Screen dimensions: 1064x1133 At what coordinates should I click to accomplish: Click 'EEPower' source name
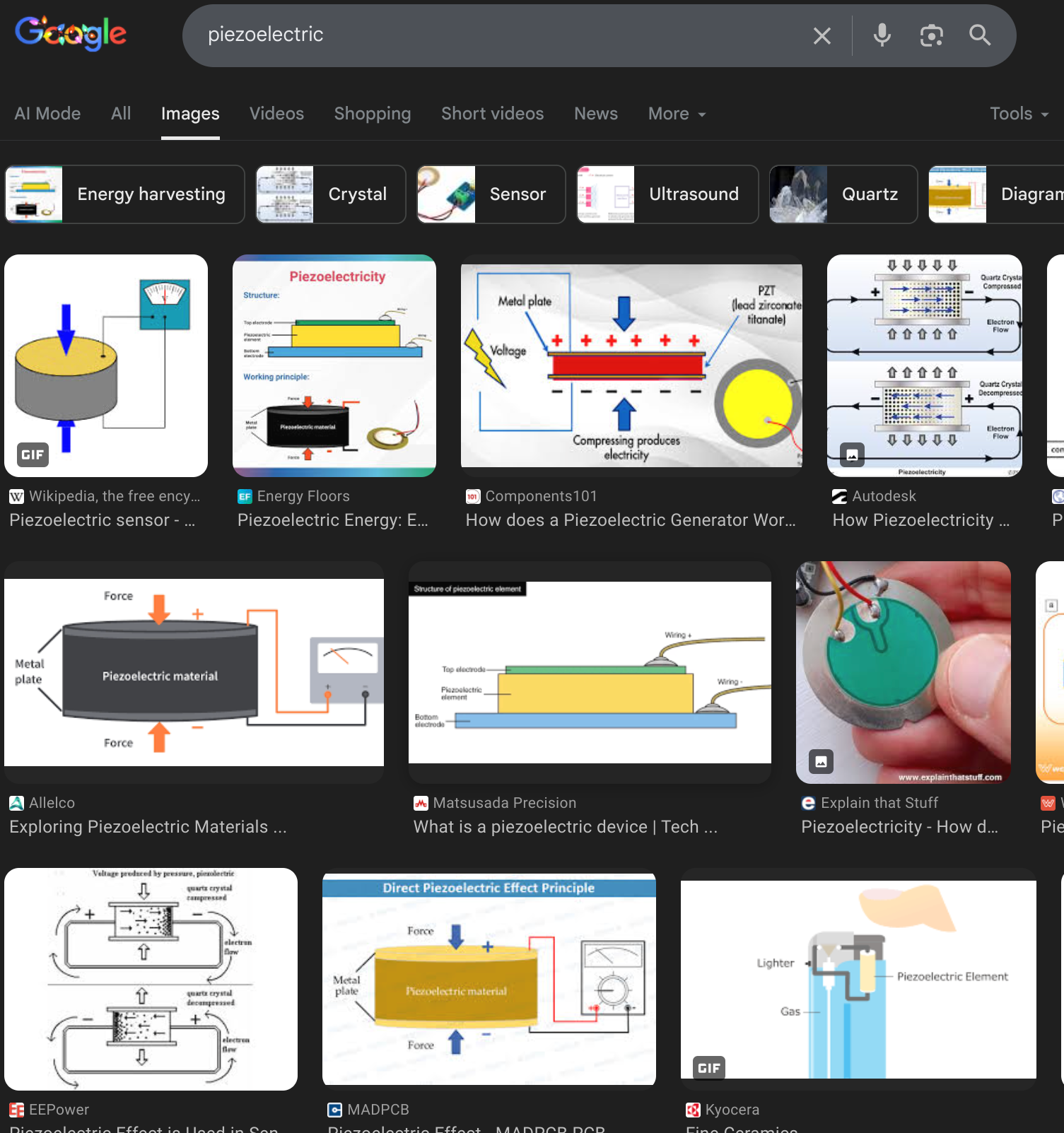pos(59,1110)
